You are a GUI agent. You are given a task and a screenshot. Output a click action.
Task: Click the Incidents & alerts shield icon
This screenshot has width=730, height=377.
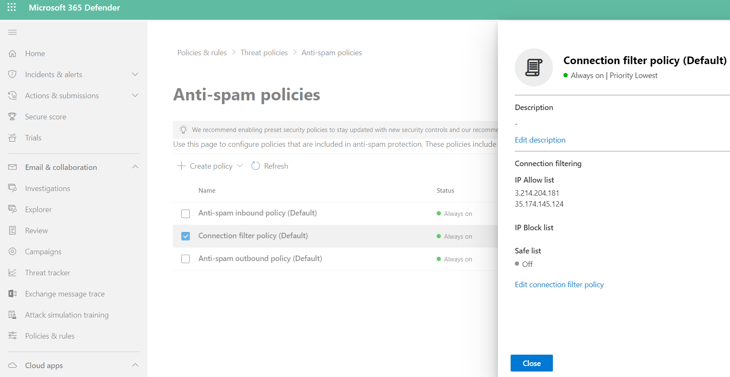coord(13,74)
